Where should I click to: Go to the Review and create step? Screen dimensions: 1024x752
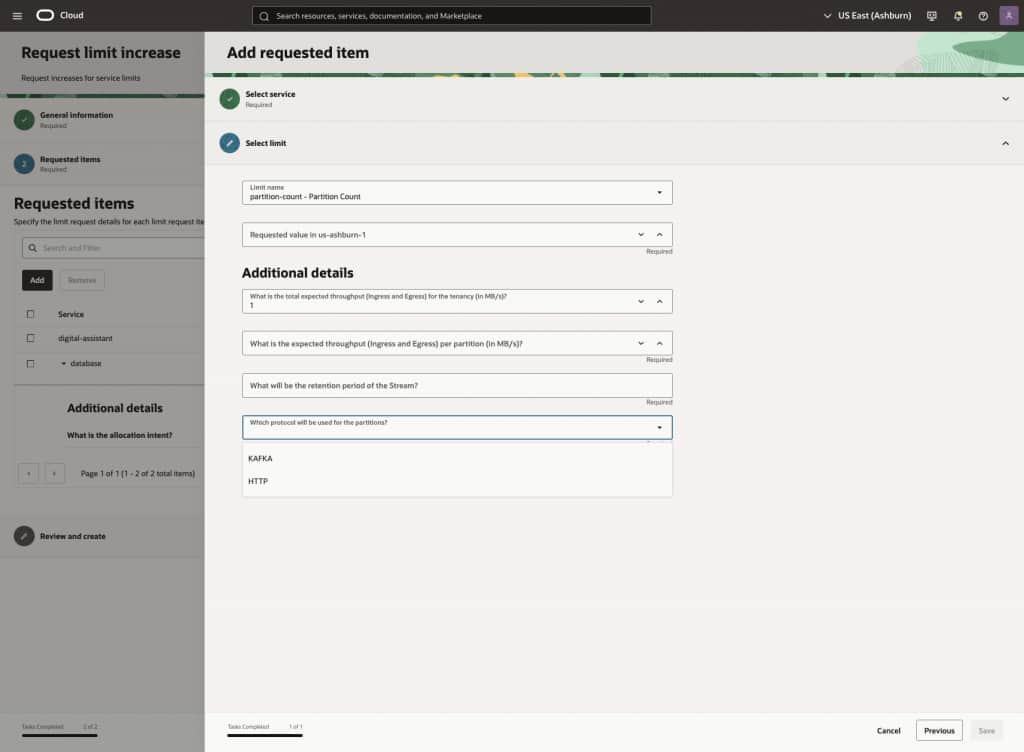click(x=72, y=536)
